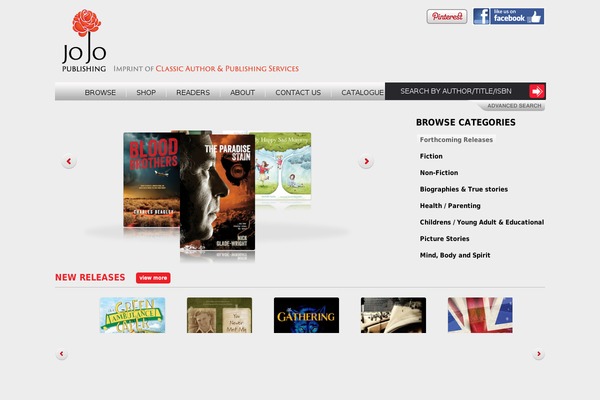600x400 pixels.
Task: Select Mind, Body and Spirit category
Action: click(455, 255)
